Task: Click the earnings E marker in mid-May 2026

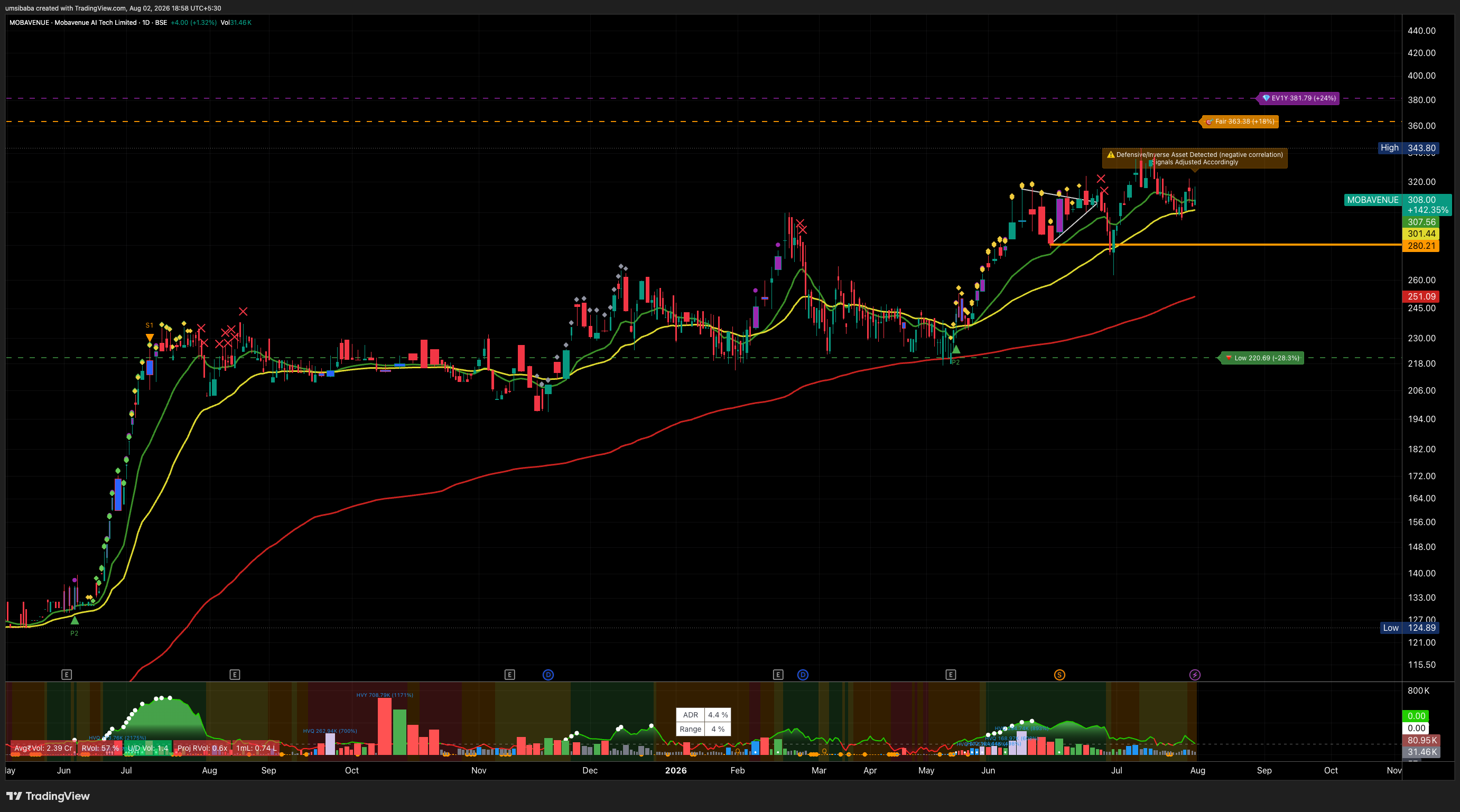Action: (951, 674)
